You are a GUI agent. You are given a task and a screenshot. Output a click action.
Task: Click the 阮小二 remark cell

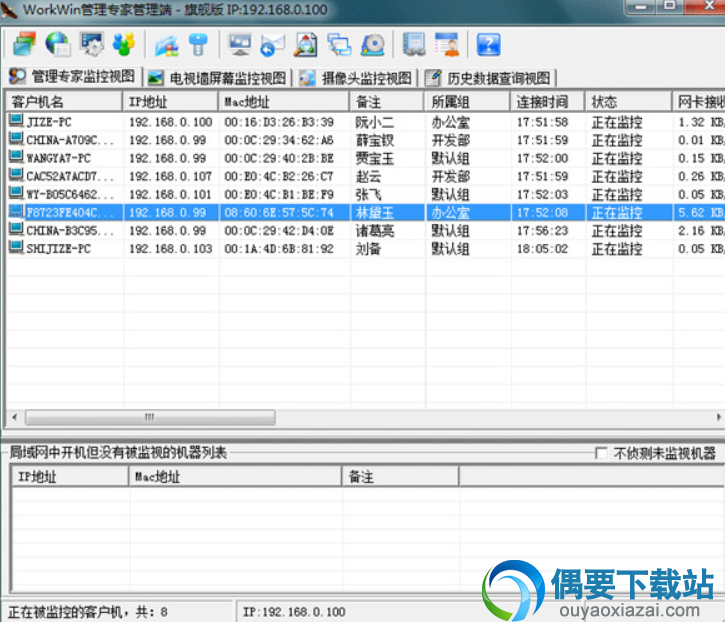tap(375, 123)
